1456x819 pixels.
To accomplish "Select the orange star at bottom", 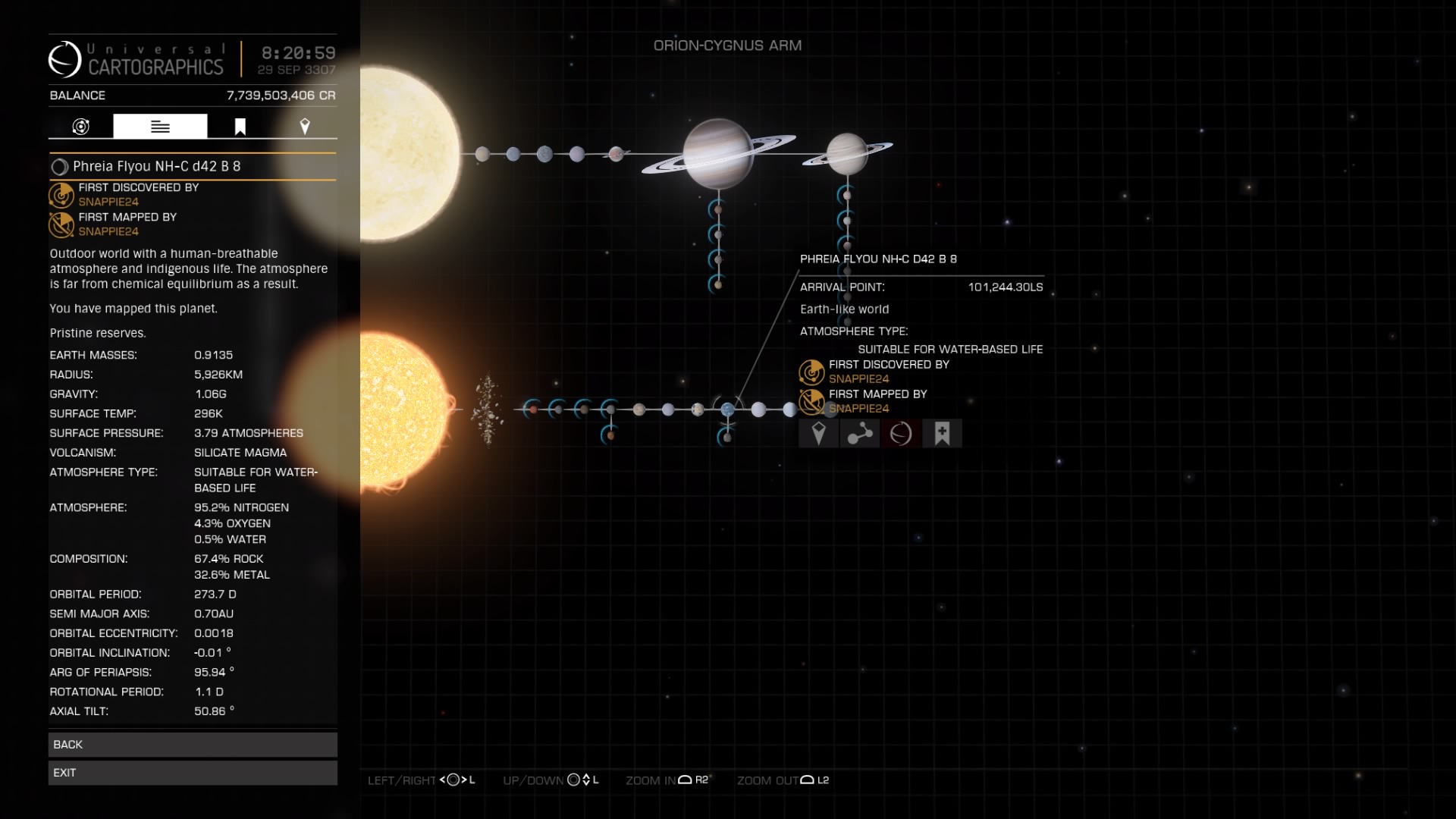I will [402, 409].
